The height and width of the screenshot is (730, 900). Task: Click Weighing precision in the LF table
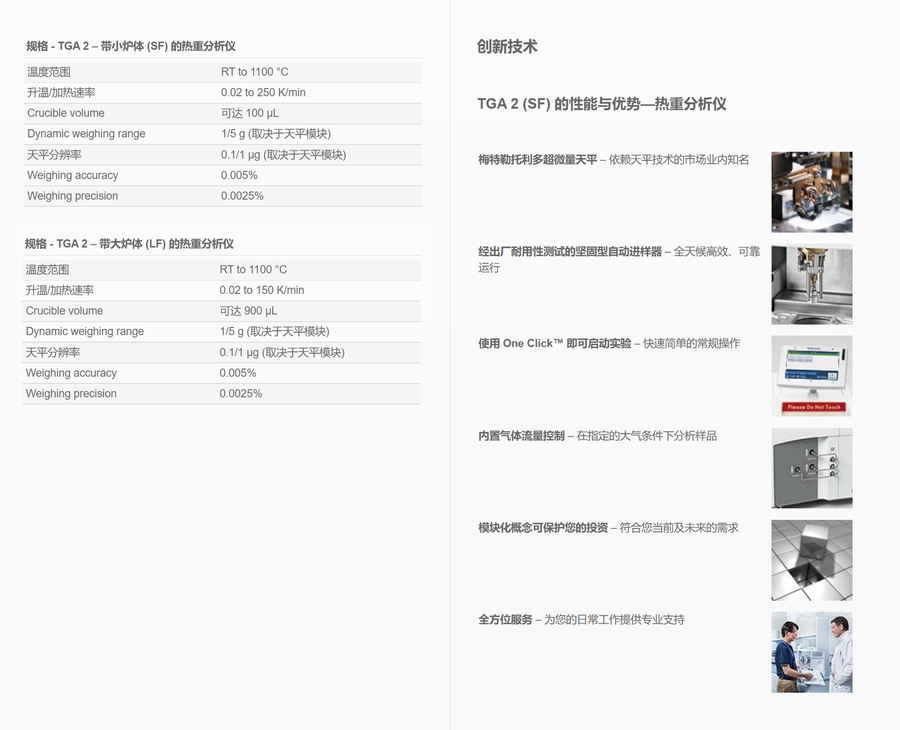pos(71,393)
